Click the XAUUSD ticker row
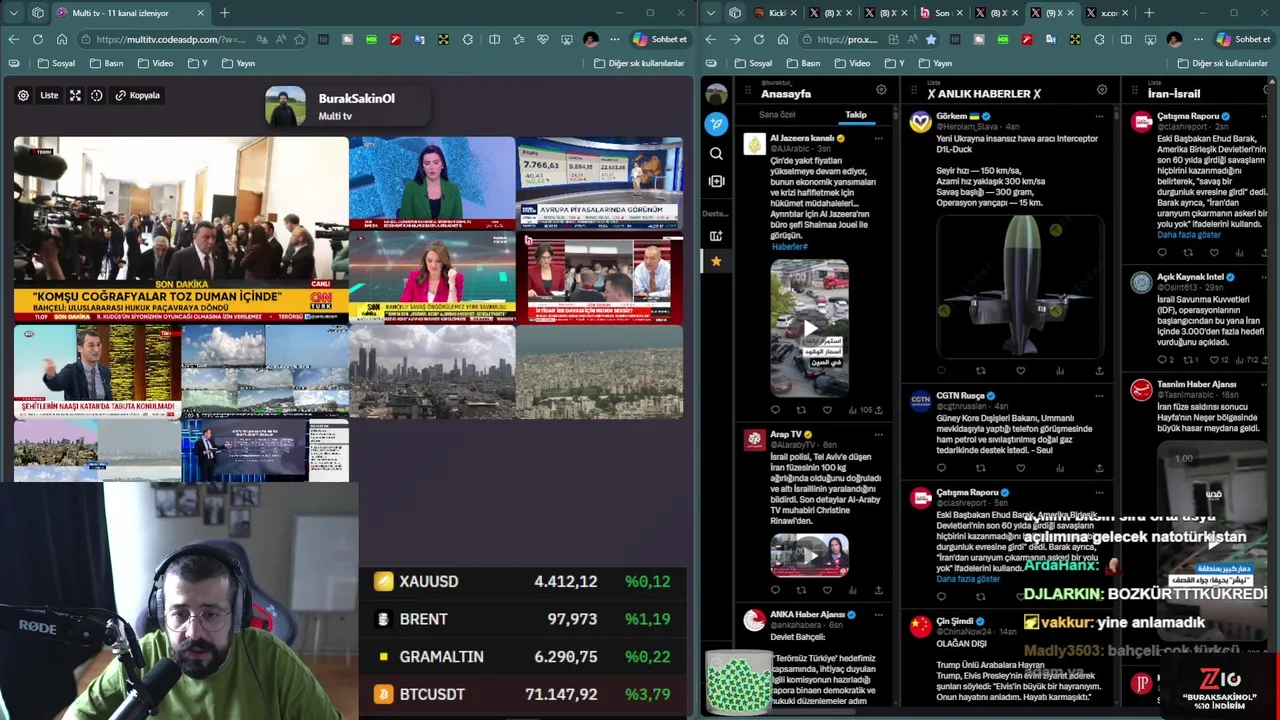This screenshot has height=720, width=1280. click(523, 581)
